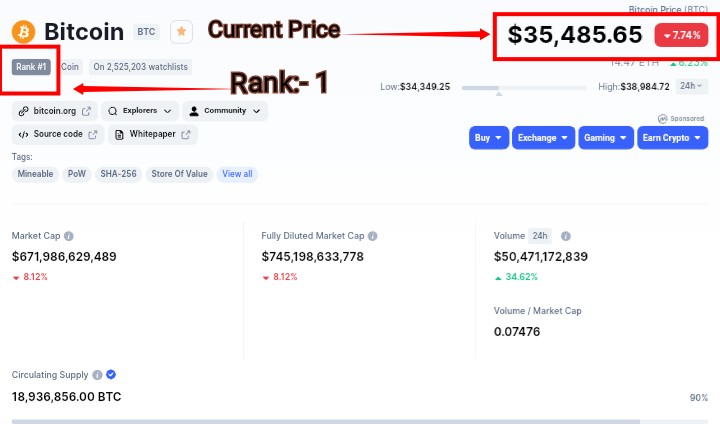720x445 pixels.
Task: Click the Market Cap info icon
Action: [69, 236]
